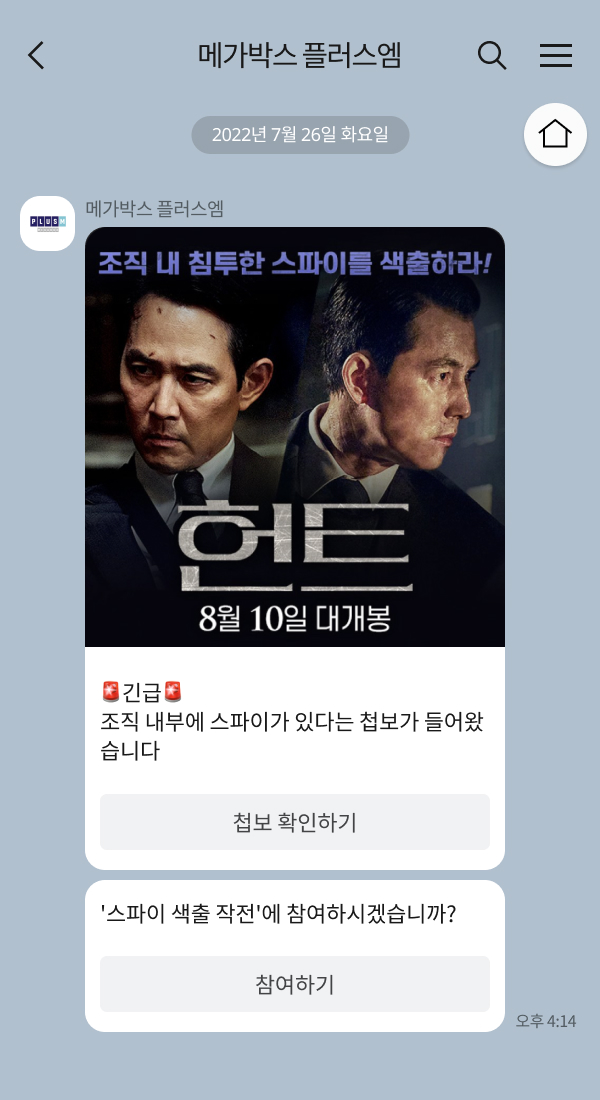Click the 참여하기 button
600x1100 pixels.
tap(295, 984)
